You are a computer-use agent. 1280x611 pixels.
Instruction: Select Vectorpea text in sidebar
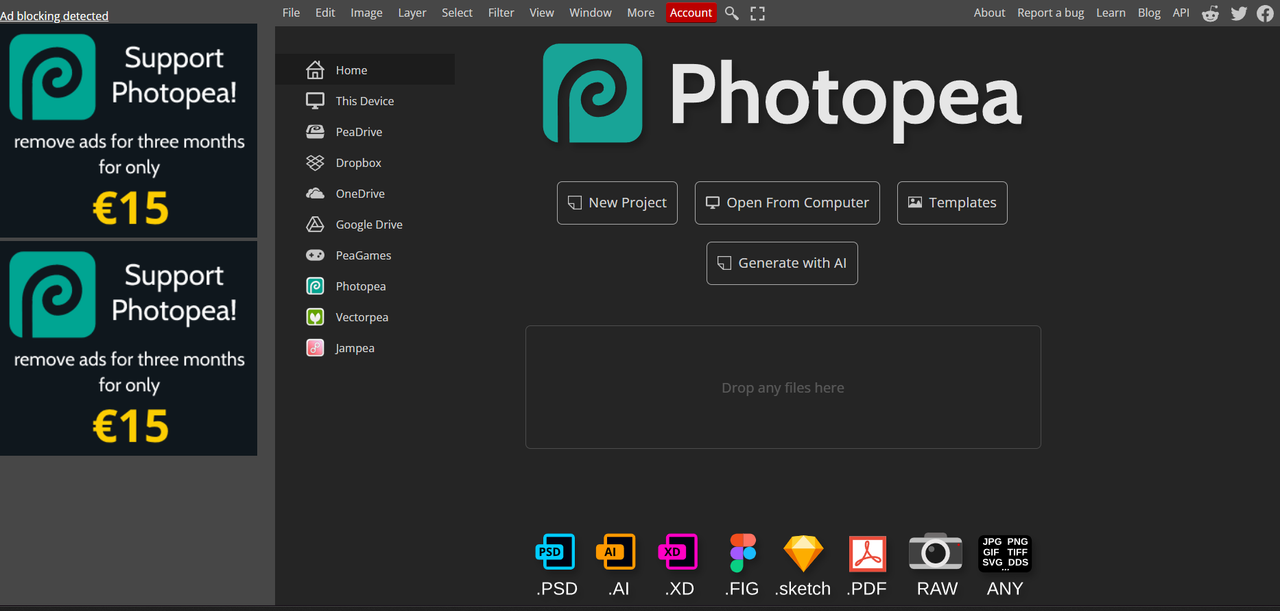(362, 318)
